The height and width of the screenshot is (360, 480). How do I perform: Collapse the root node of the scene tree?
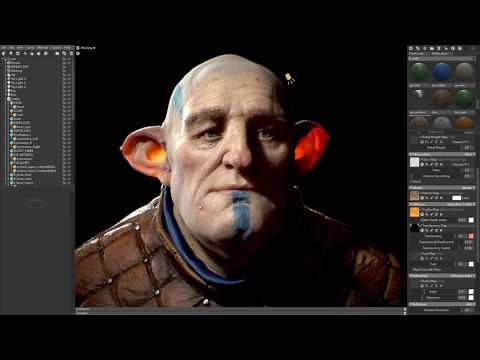pyautogui.click(x=5, y=59)
